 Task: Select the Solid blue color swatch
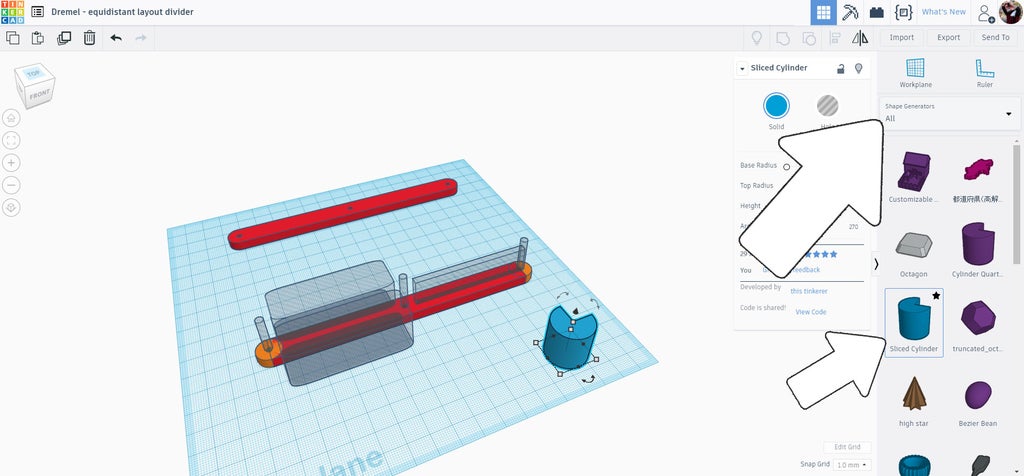(776, 105)
